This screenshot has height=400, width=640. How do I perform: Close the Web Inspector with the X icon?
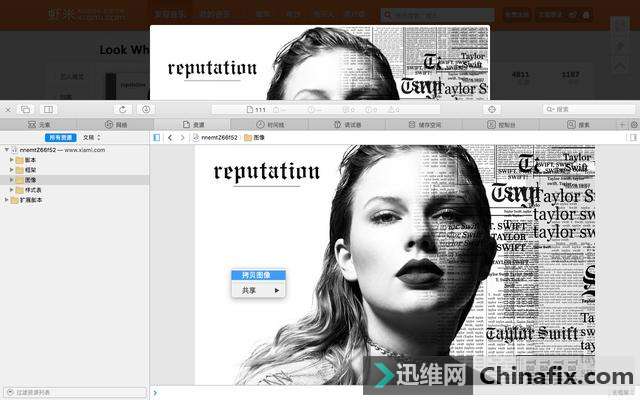pyautogui.click(x=8, y=109)
